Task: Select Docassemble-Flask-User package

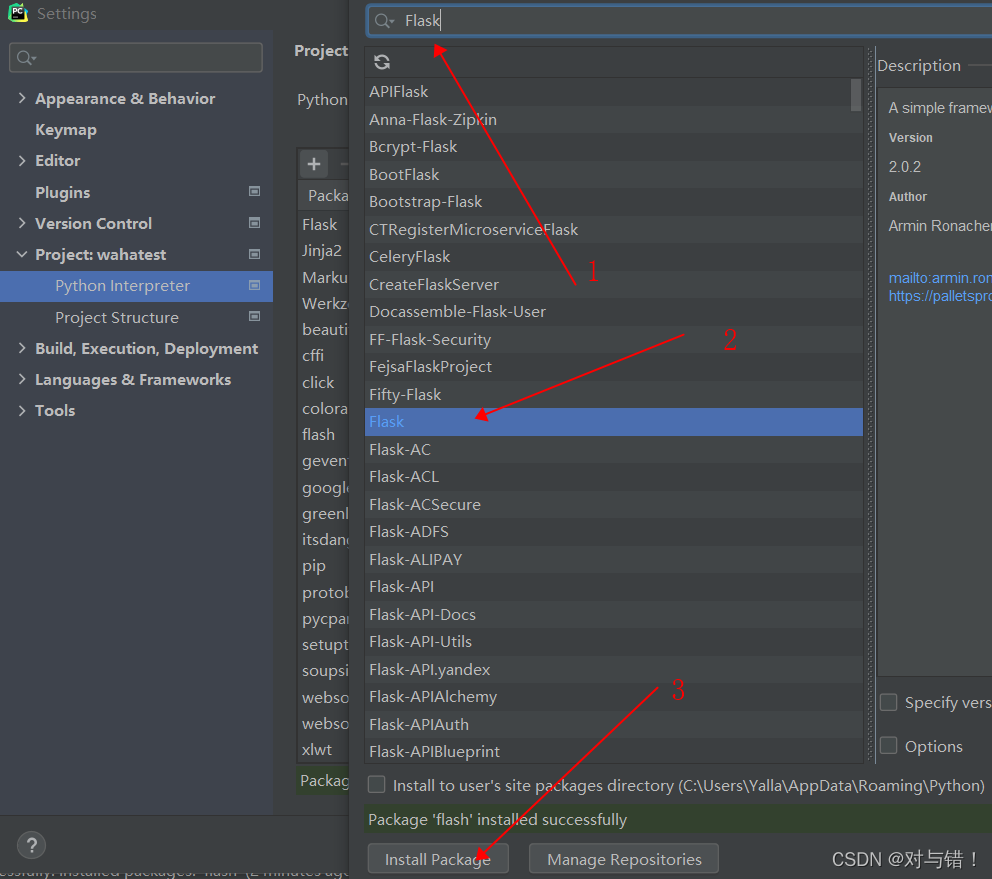Action: pos(614,312)
